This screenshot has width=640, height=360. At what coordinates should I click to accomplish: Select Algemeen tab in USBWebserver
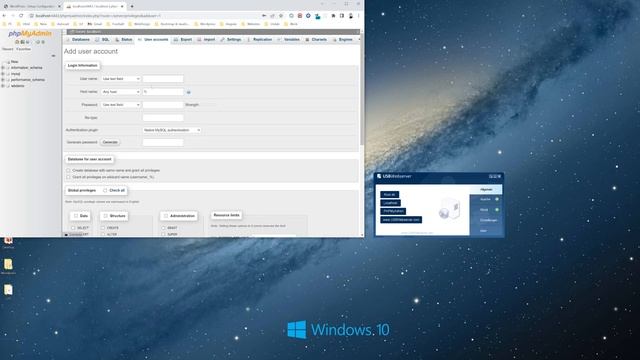tap(486, 189)
